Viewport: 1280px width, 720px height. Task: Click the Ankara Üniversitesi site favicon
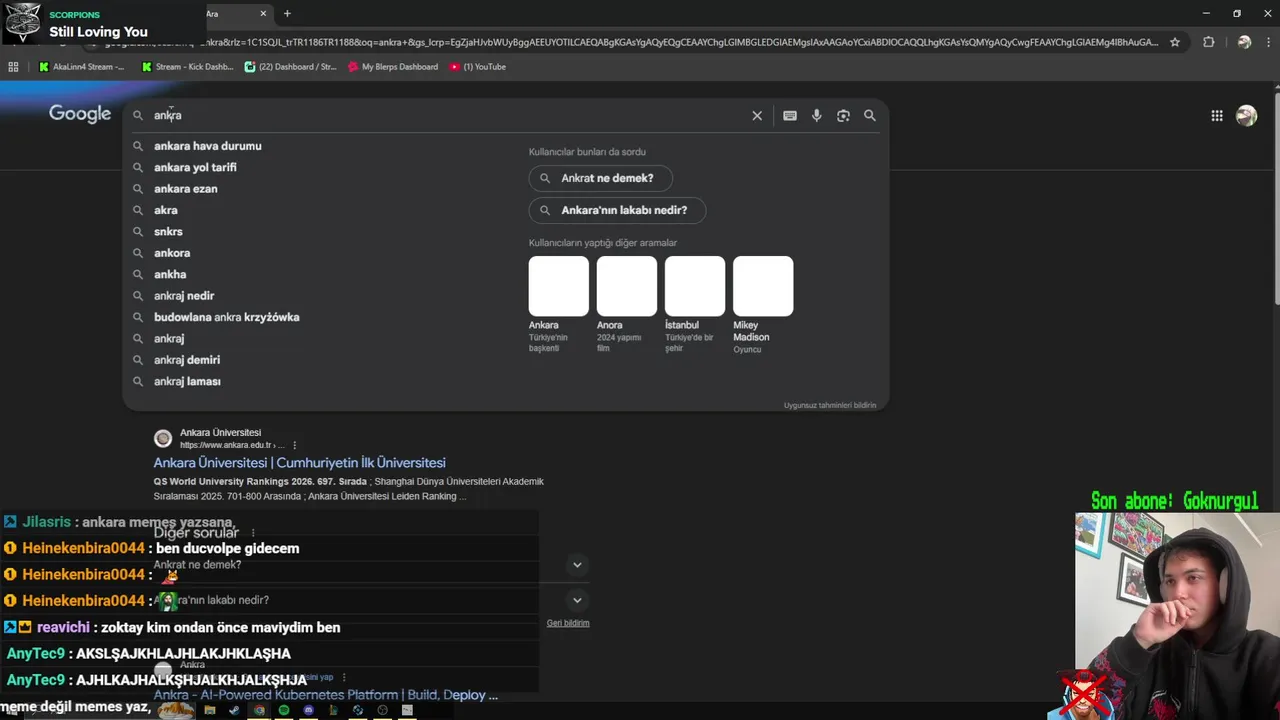pos(163,438)
